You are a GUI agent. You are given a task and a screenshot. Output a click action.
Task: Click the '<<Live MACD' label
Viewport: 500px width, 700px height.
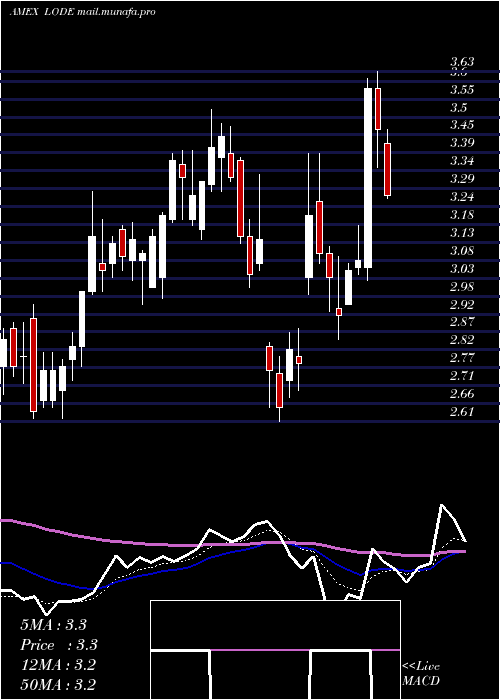click(421, 673)
